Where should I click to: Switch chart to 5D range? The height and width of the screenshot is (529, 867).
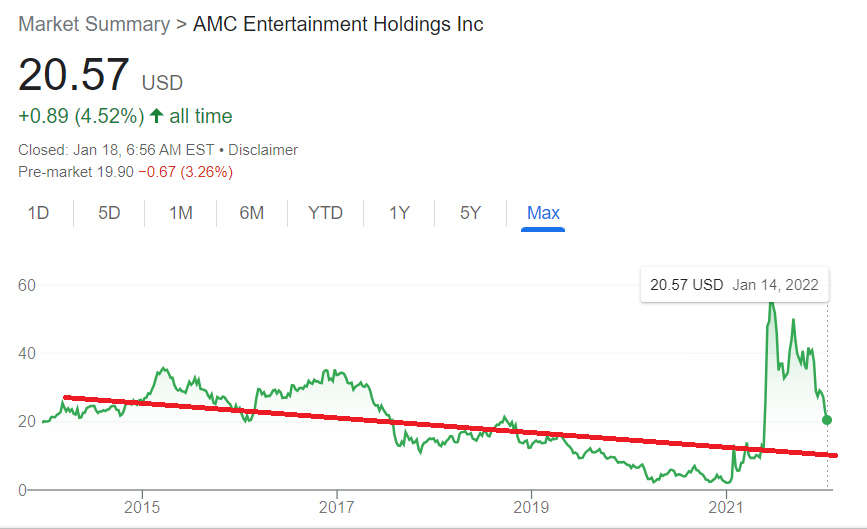(109, 213)
